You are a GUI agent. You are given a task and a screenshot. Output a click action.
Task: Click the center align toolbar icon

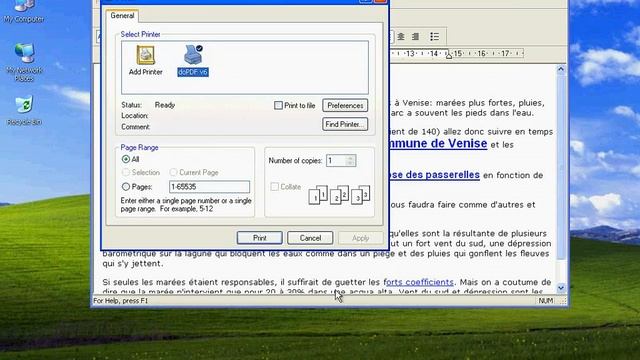(401, 37)
